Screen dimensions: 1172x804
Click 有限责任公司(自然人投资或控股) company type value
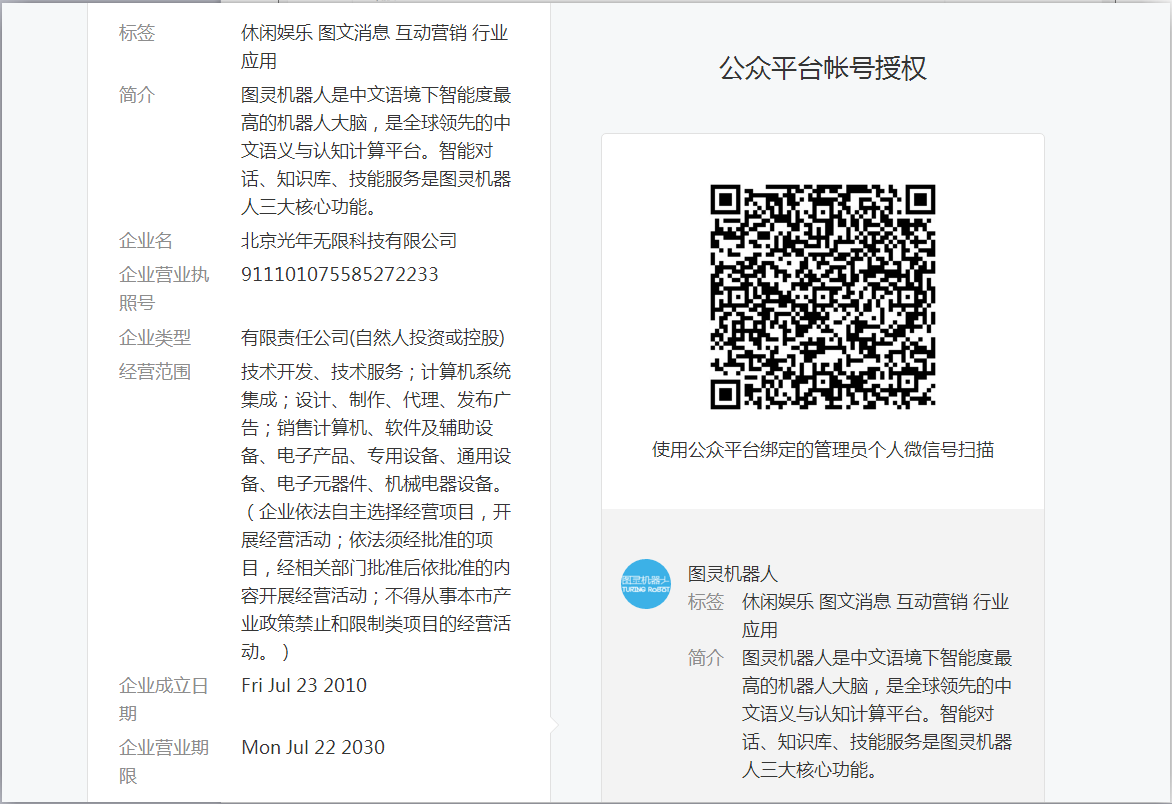372,338
